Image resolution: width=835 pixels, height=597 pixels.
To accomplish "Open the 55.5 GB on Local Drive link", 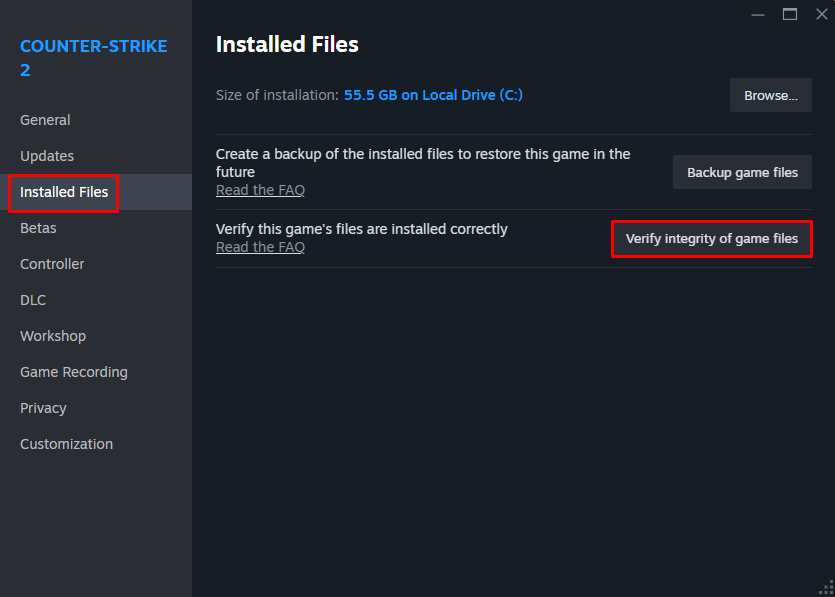I will tap(433, 94).
